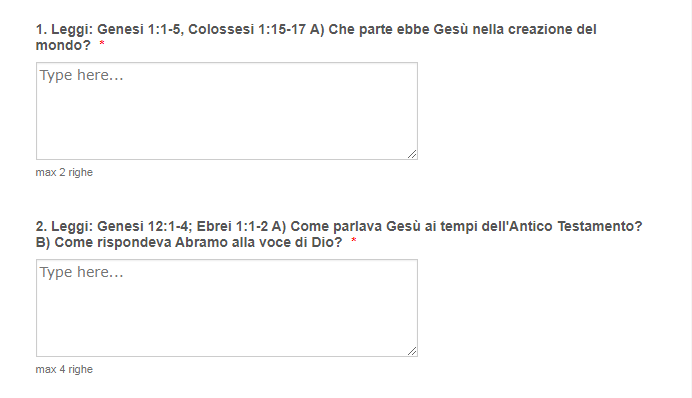Click the answer box for question 2
This screenshot has width=692, height=398.
point(227,308)
